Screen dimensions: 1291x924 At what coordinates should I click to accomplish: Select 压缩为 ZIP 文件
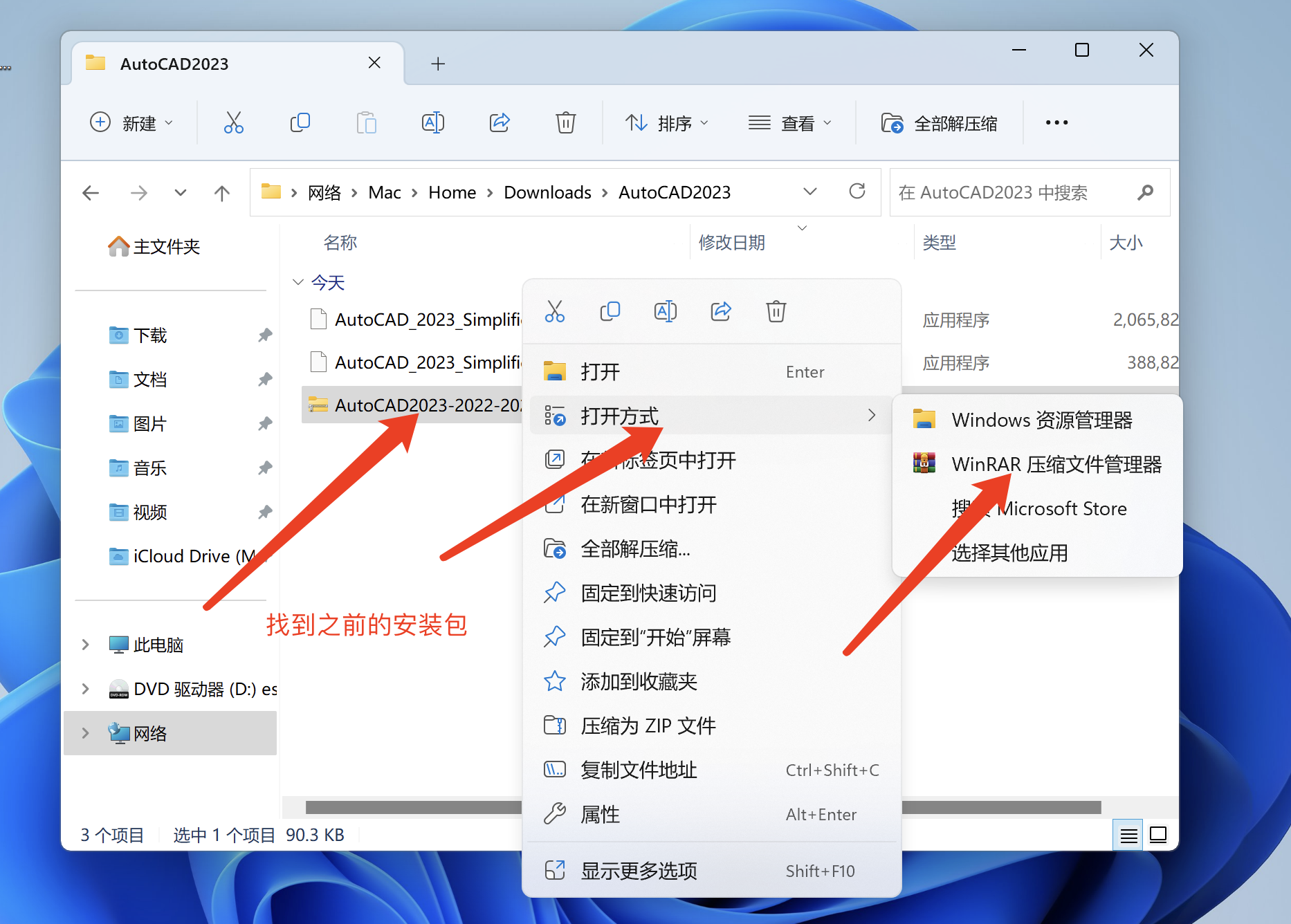pyautogui.click(x=711, y=726)
